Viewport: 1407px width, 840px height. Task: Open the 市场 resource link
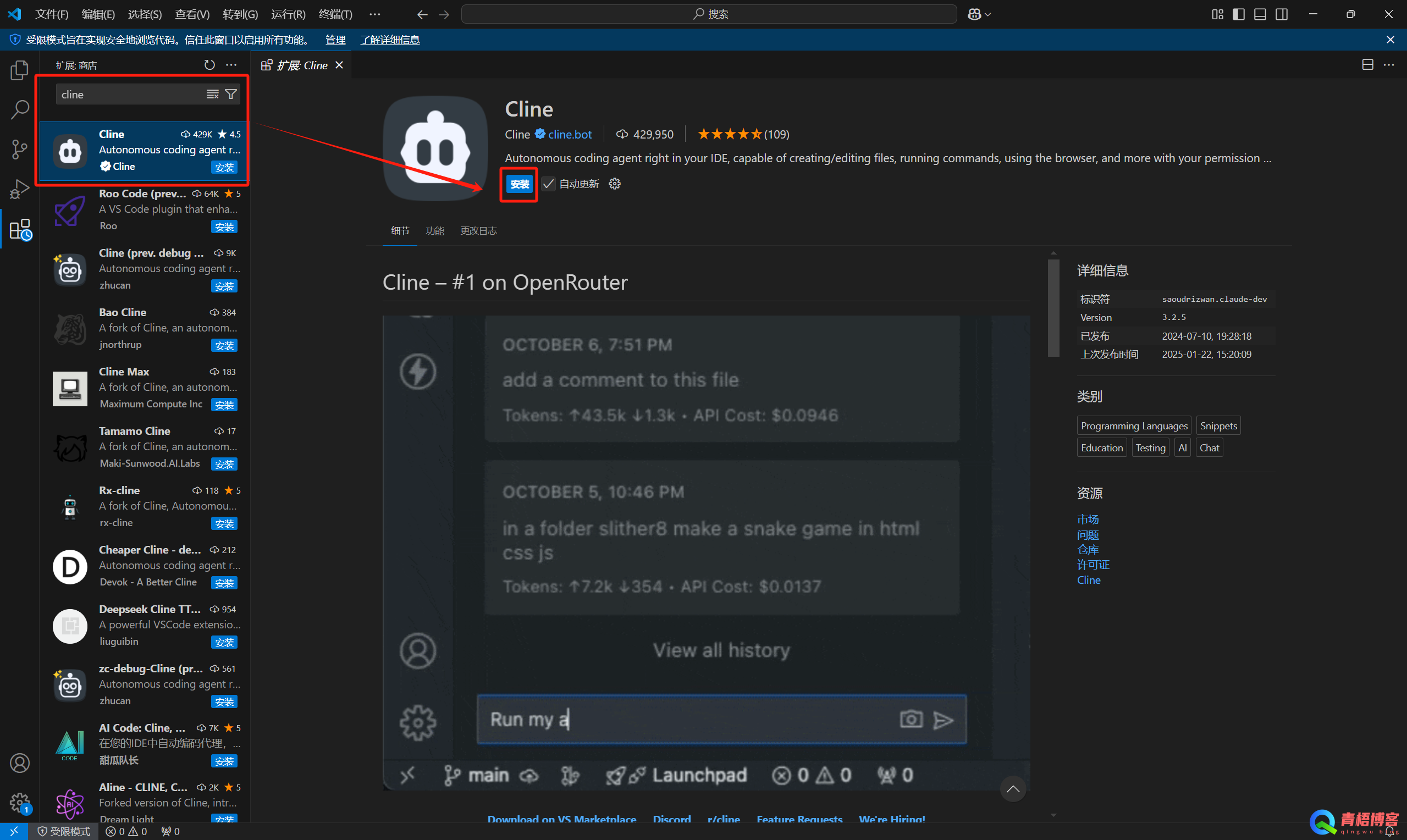[x=1087, y=519]
